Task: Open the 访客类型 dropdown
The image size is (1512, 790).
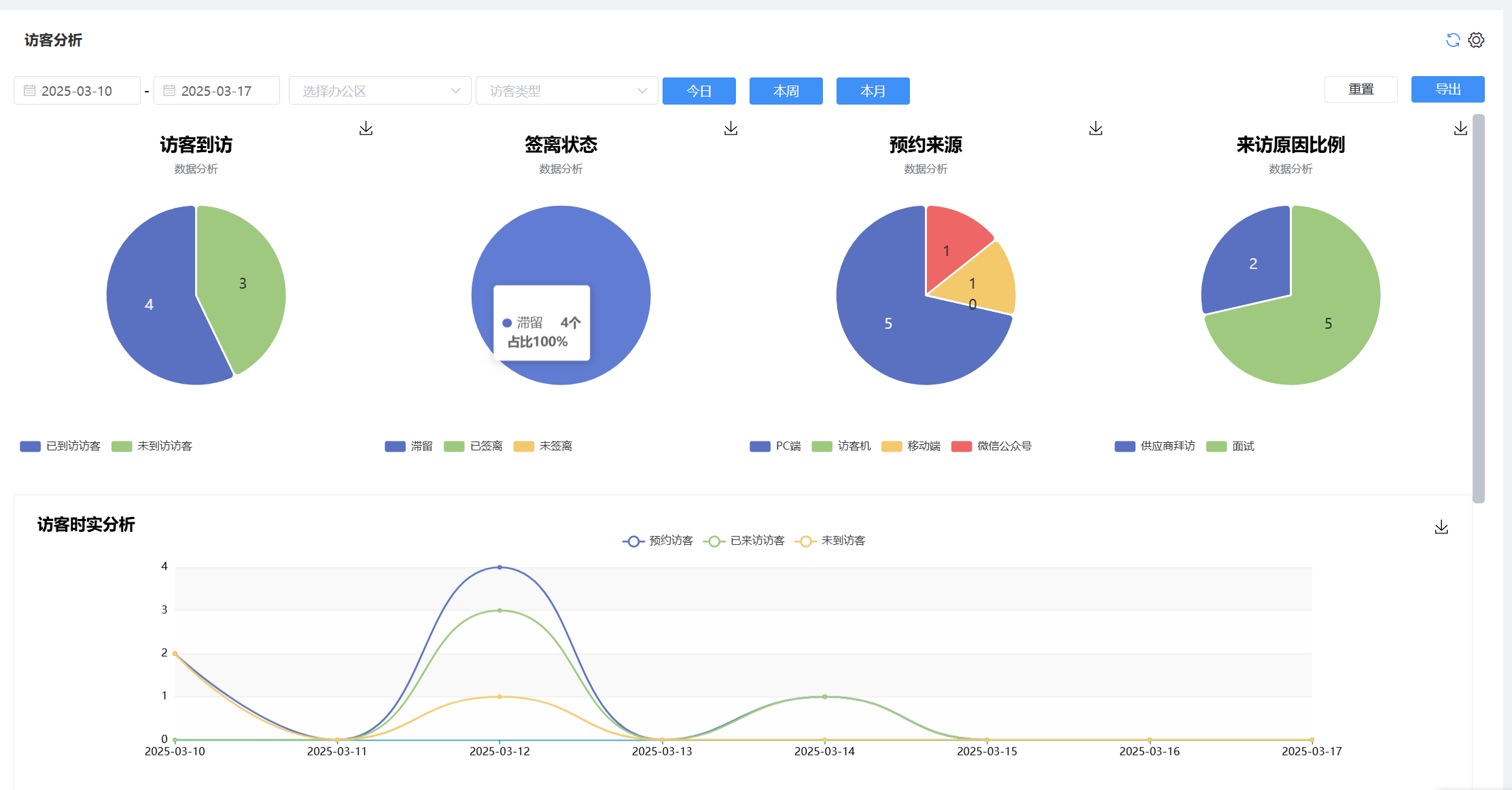Action: point(567,90)
